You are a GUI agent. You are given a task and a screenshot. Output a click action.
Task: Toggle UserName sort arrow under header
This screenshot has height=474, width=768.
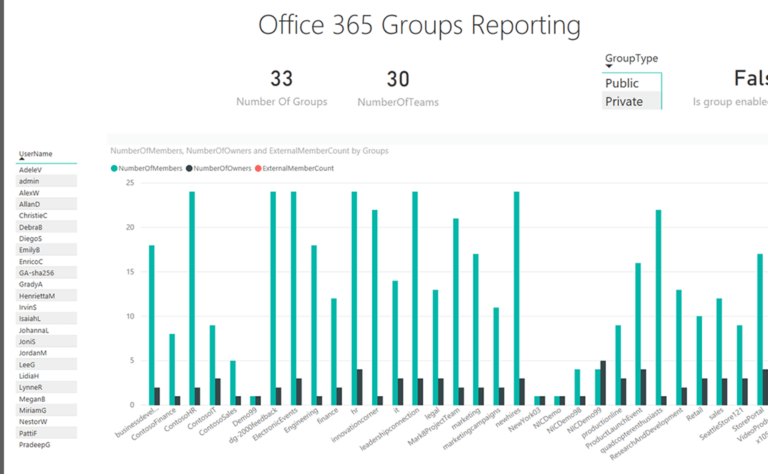[x=22, y=159]
